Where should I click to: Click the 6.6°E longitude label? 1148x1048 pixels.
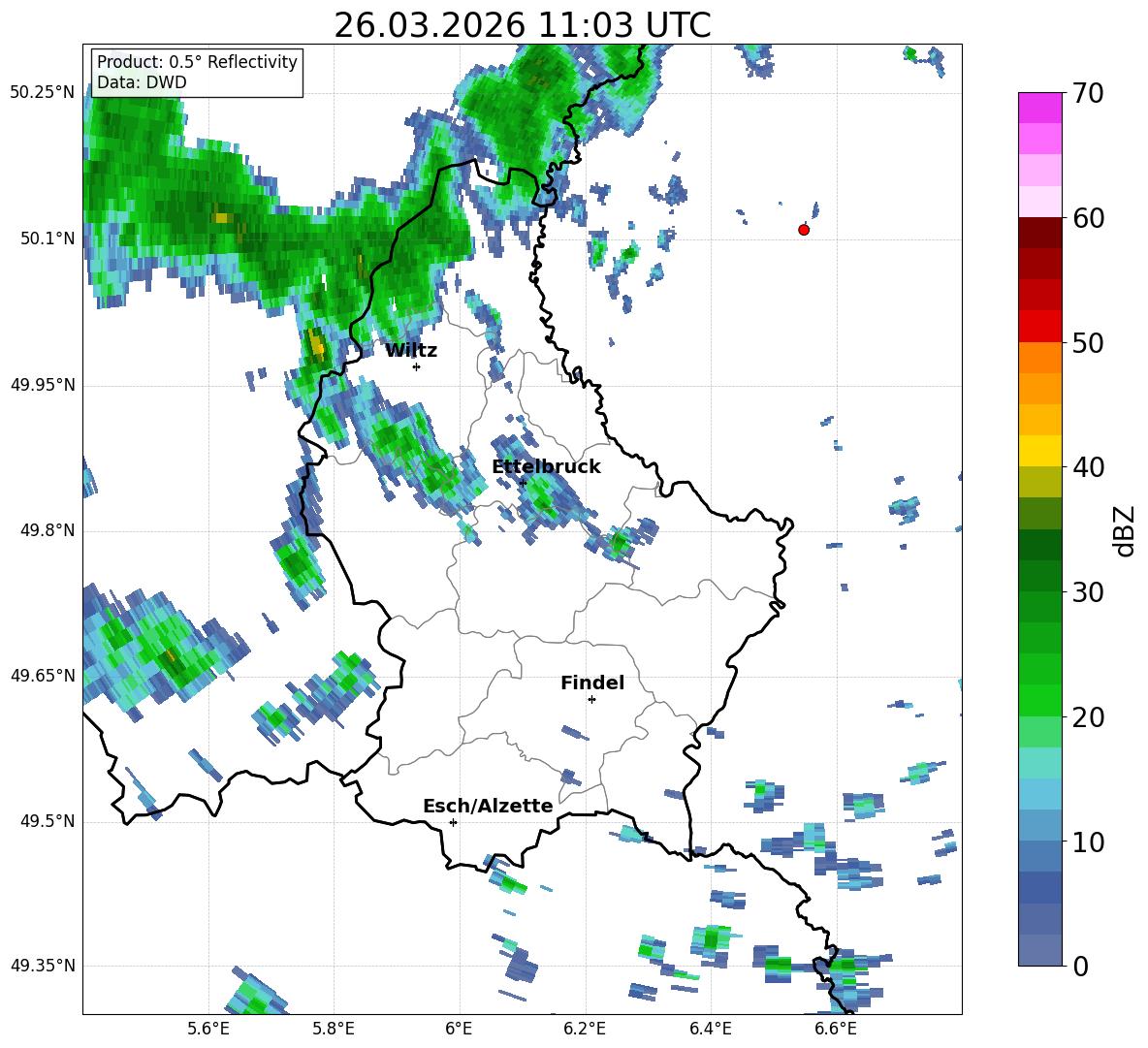(x=836, y=1029)
